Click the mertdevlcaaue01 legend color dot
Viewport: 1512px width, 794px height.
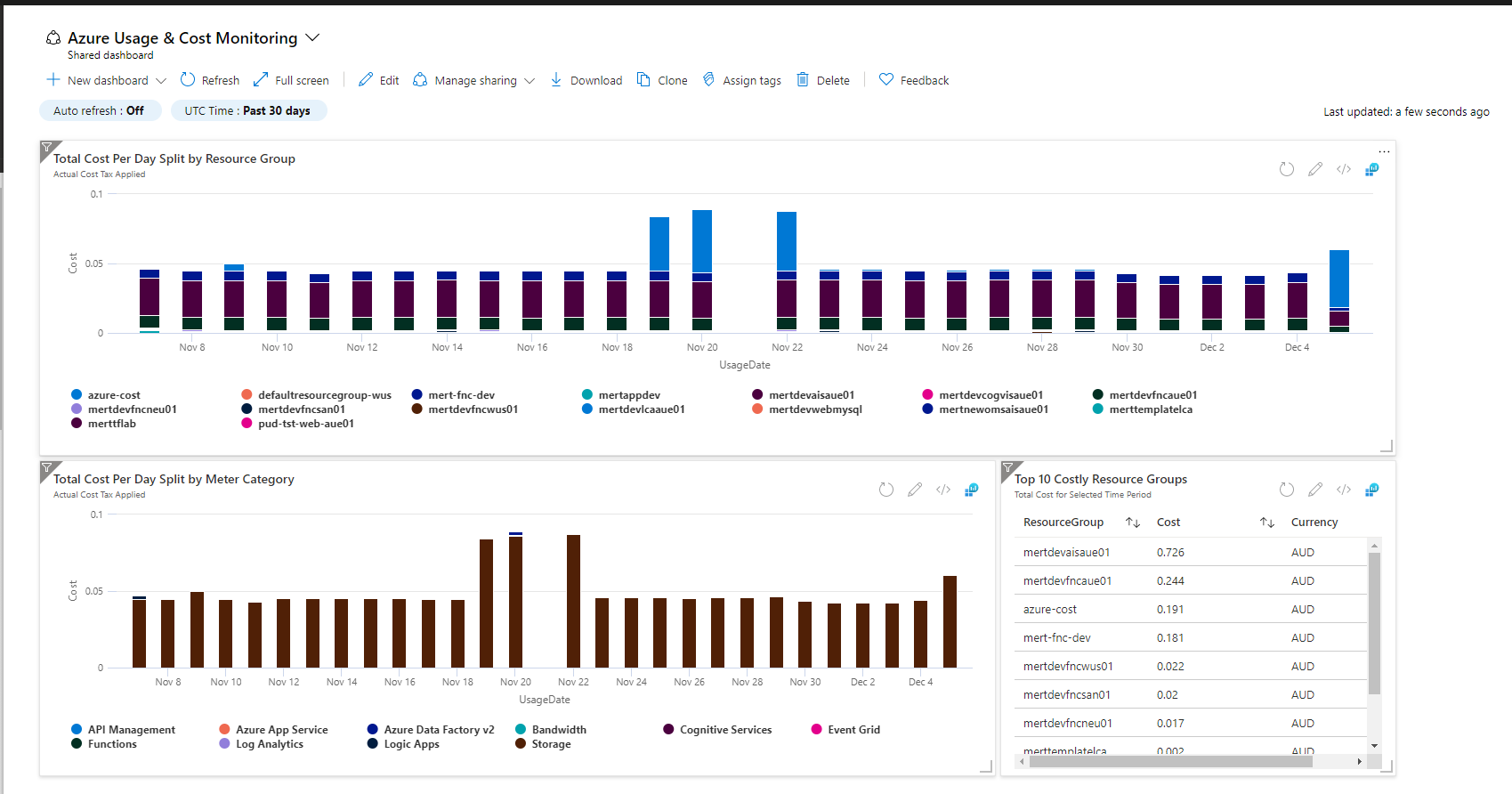click(587, 409)
